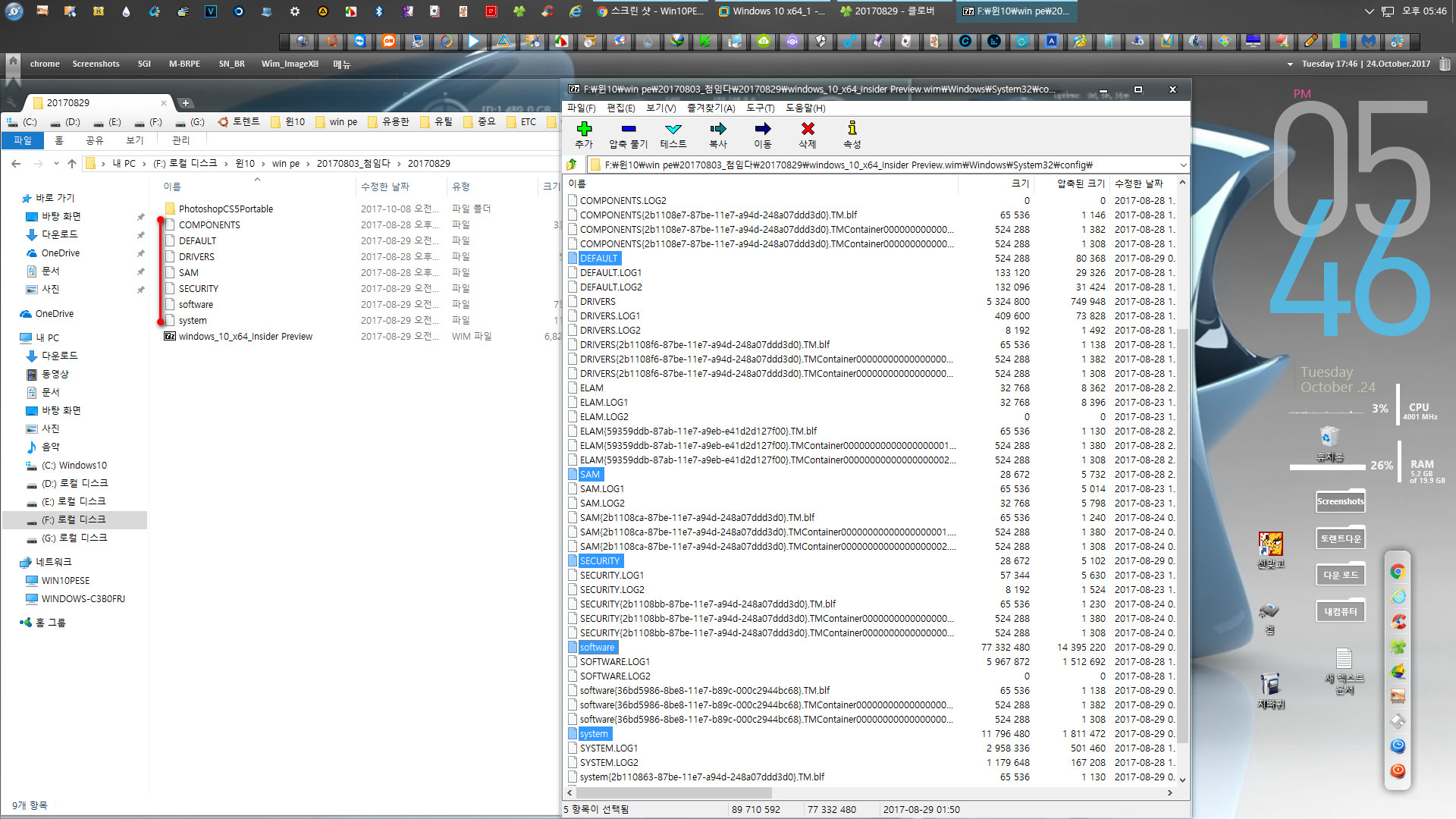Expand breadcrumb chevron after 윈10
The width and height of the screenshot is (1456, 819).
click(264, 163)
